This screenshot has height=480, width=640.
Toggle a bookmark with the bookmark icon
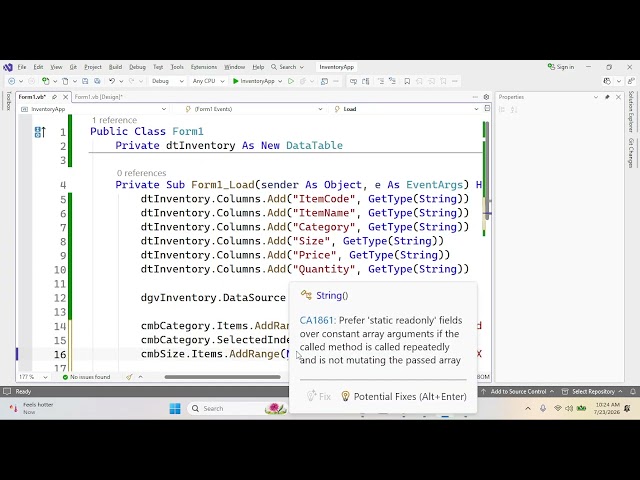[x=407, y=81]
